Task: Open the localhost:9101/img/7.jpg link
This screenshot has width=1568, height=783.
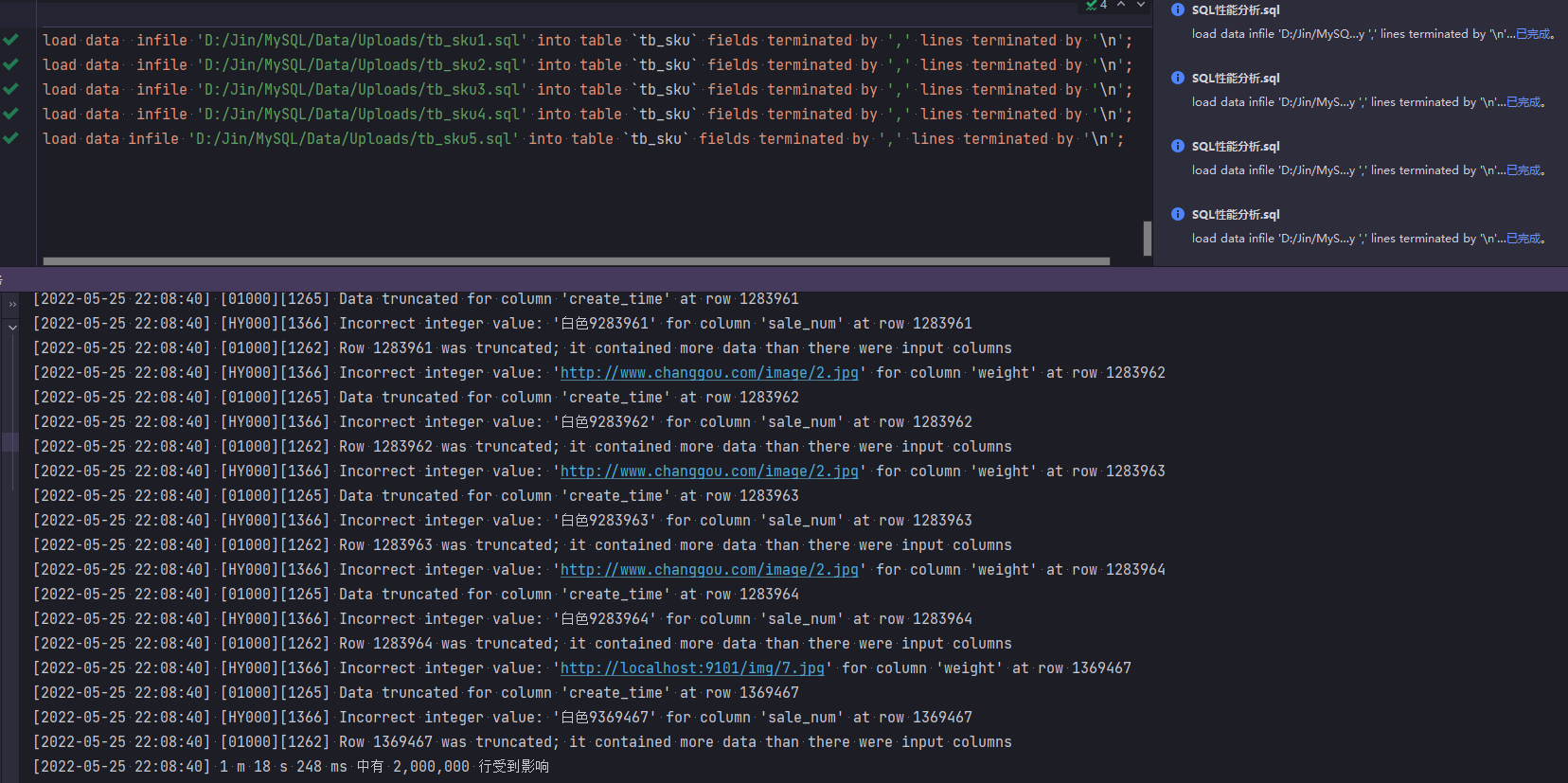Action: (692, 668)
